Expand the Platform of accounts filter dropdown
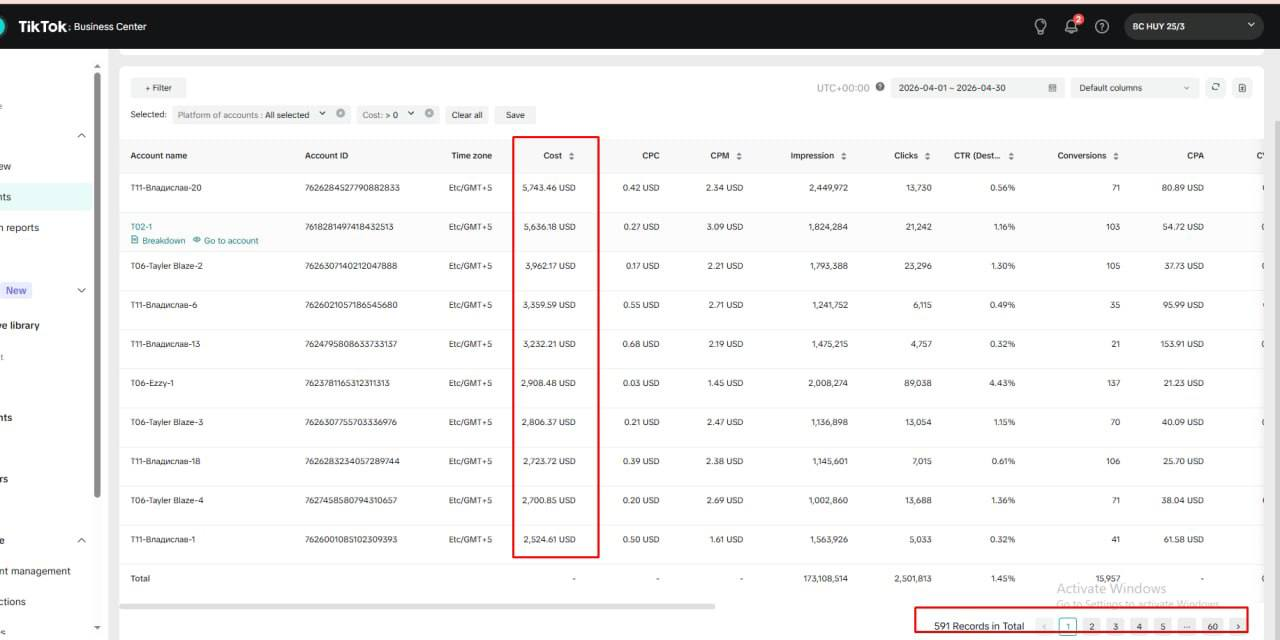Viewport: 1280px width, 640px height. pos(322,114)
